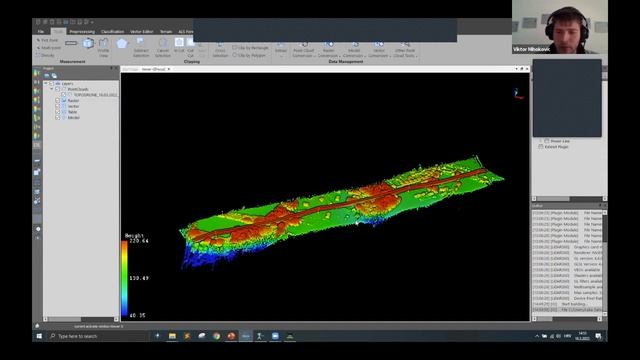The height and width of the screenshot is (360, 640).
Task: Select the Model layer row in tree
Action: click(74, 118)
